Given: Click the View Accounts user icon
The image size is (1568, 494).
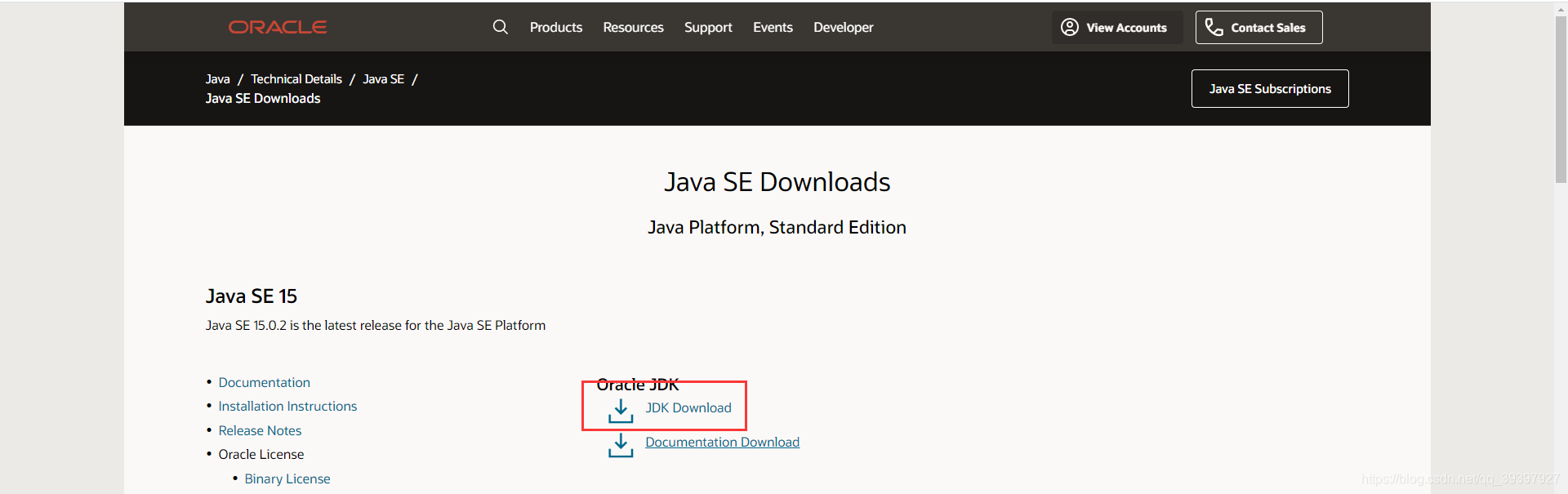Looking at the screenshot, I should click(x=1070, y=27).
